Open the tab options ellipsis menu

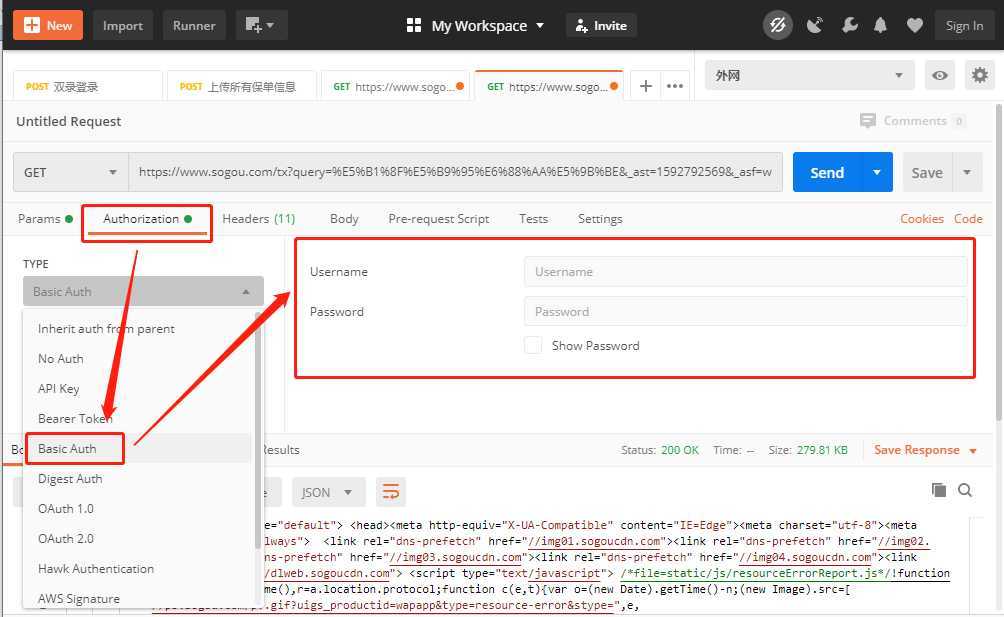pos(675,86)
